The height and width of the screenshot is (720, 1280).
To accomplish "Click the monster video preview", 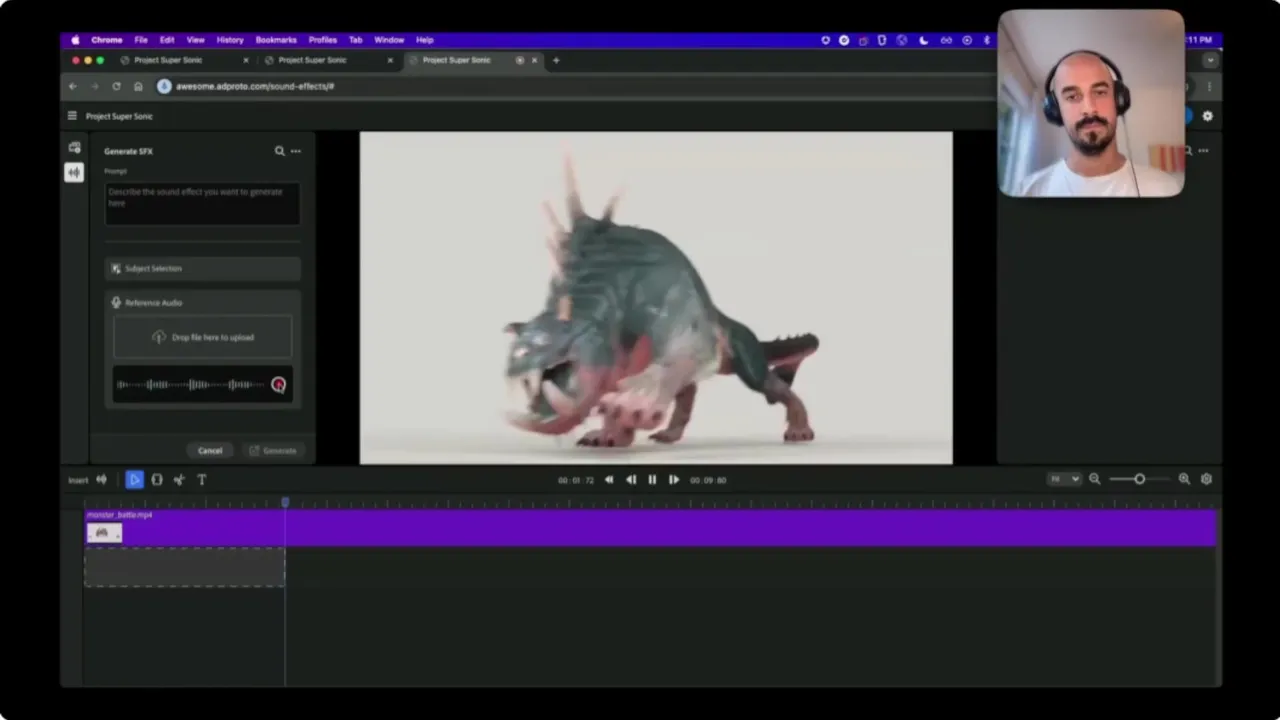I will pos(656,298).
